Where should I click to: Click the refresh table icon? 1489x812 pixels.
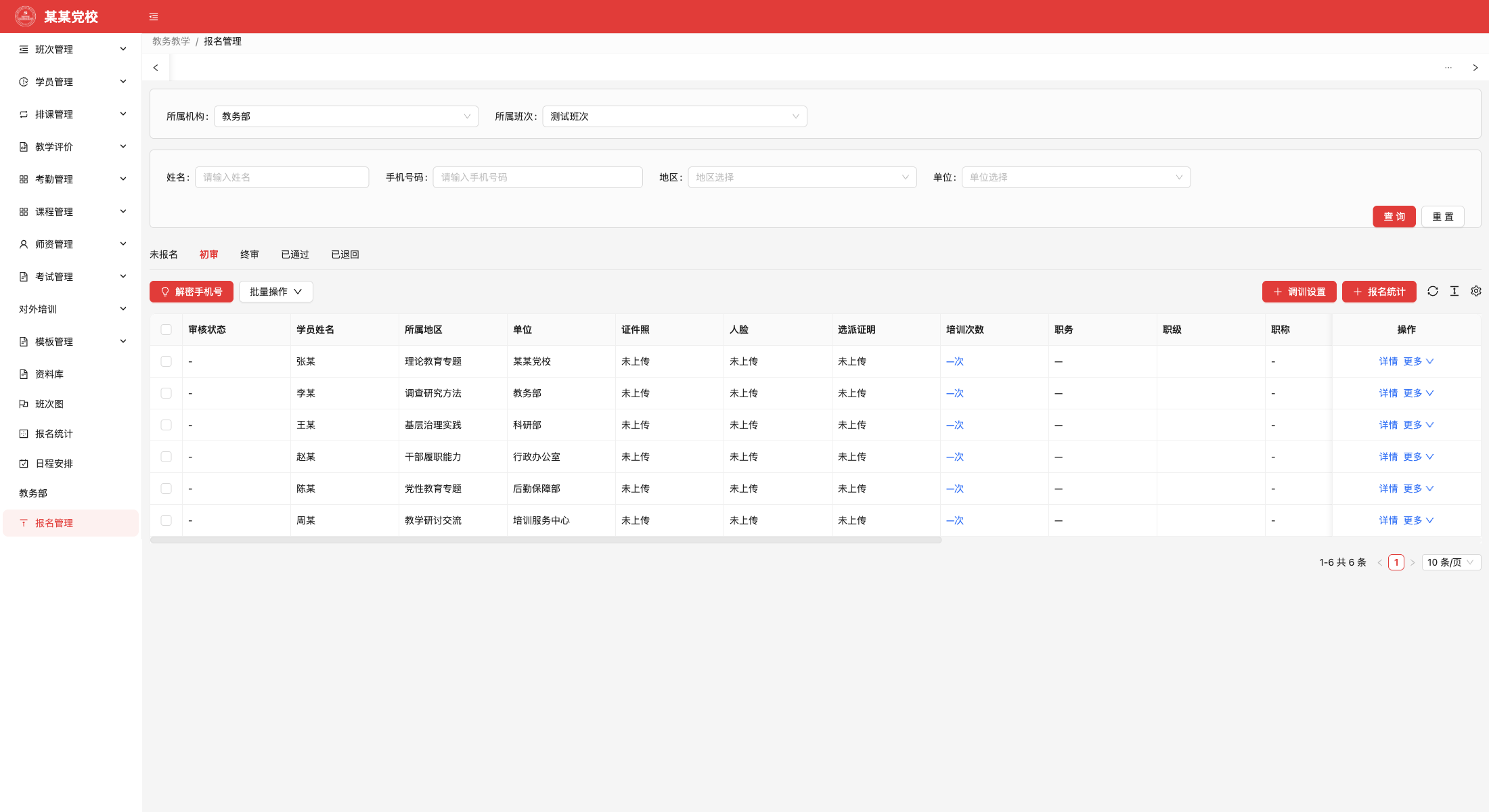click(1433, 291)
